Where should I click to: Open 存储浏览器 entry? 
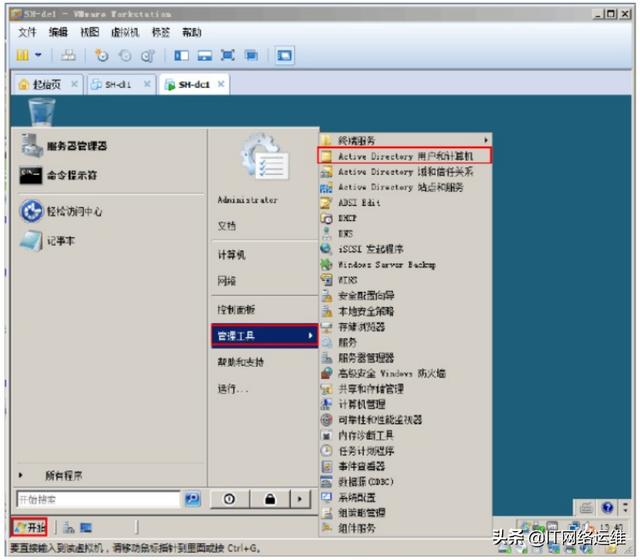404,327
